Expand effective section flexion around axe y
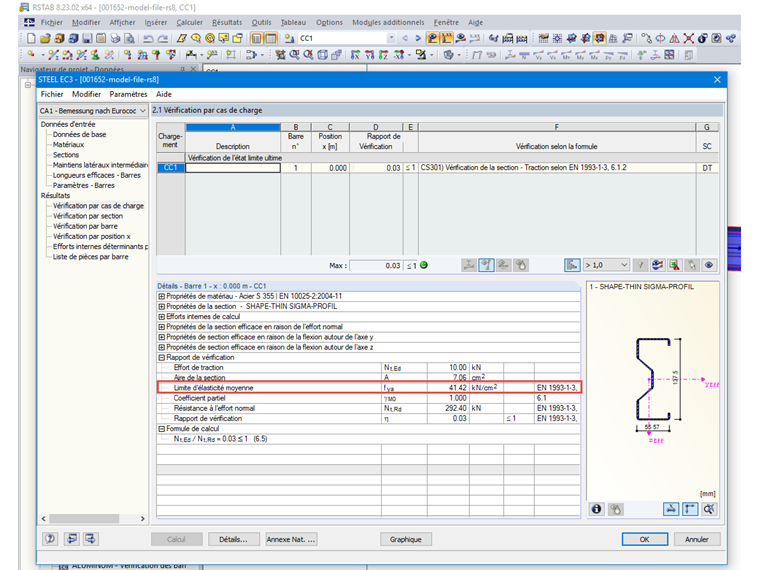Screen dimensions: 760x570 coord(161,337)
